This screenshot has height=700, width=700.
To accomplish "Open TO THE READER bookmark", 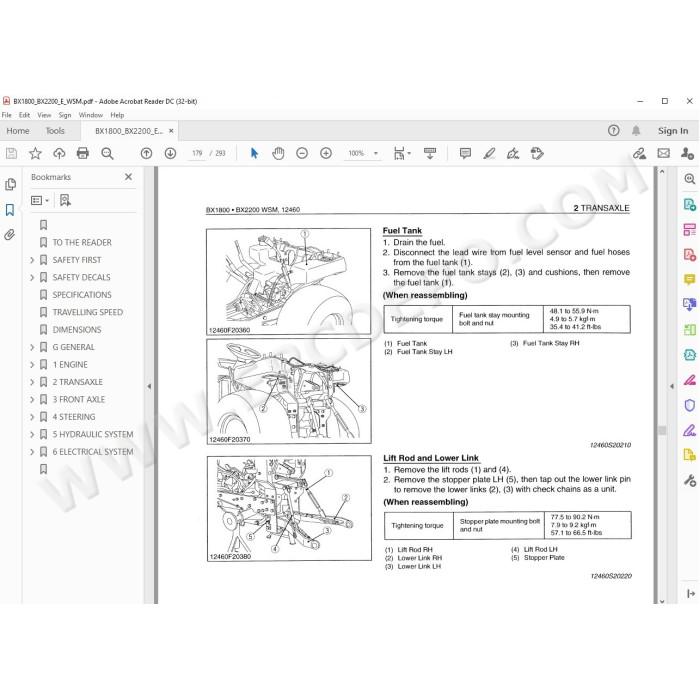I will click(82, 242).
